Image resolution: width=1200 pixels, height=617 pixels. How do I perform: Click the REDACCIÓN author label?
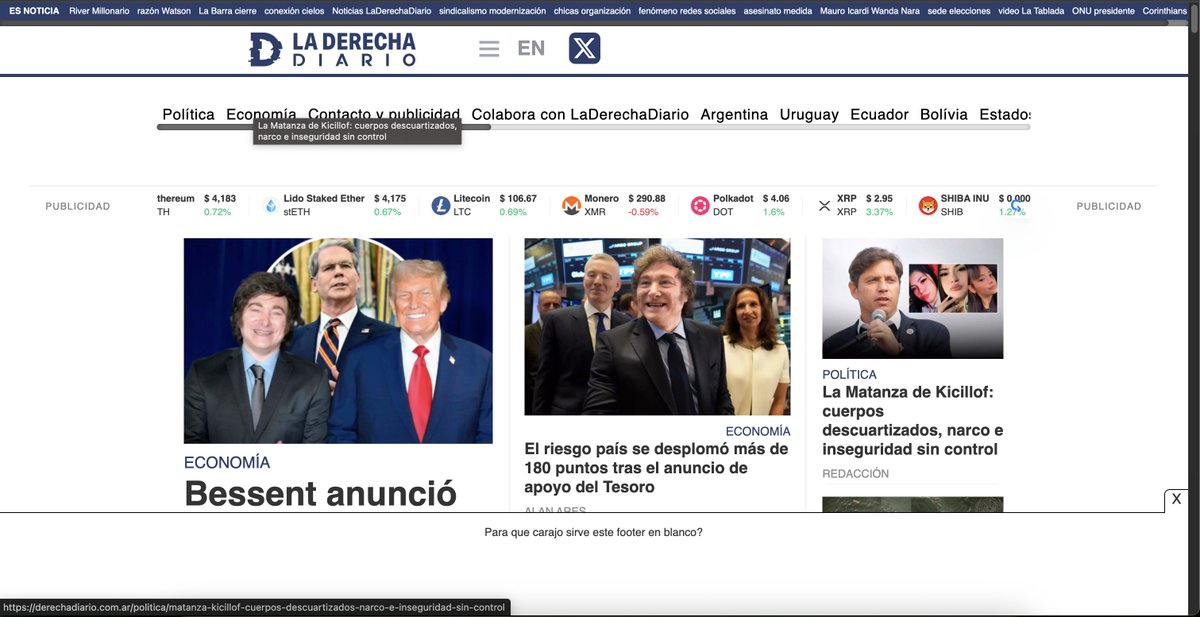click(855, 474)
